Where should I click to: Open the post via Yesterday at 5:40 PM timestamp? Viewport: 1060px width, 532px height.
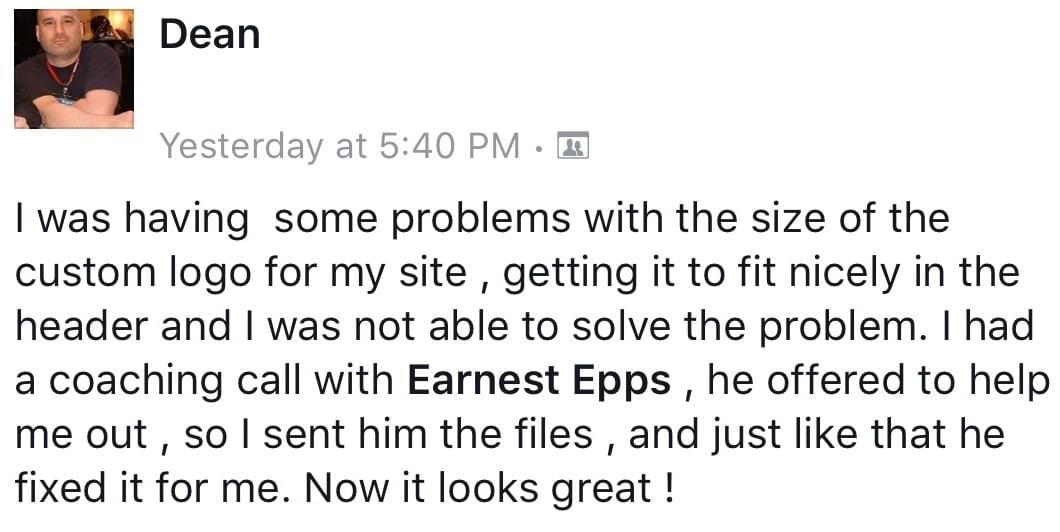[340, 147]
